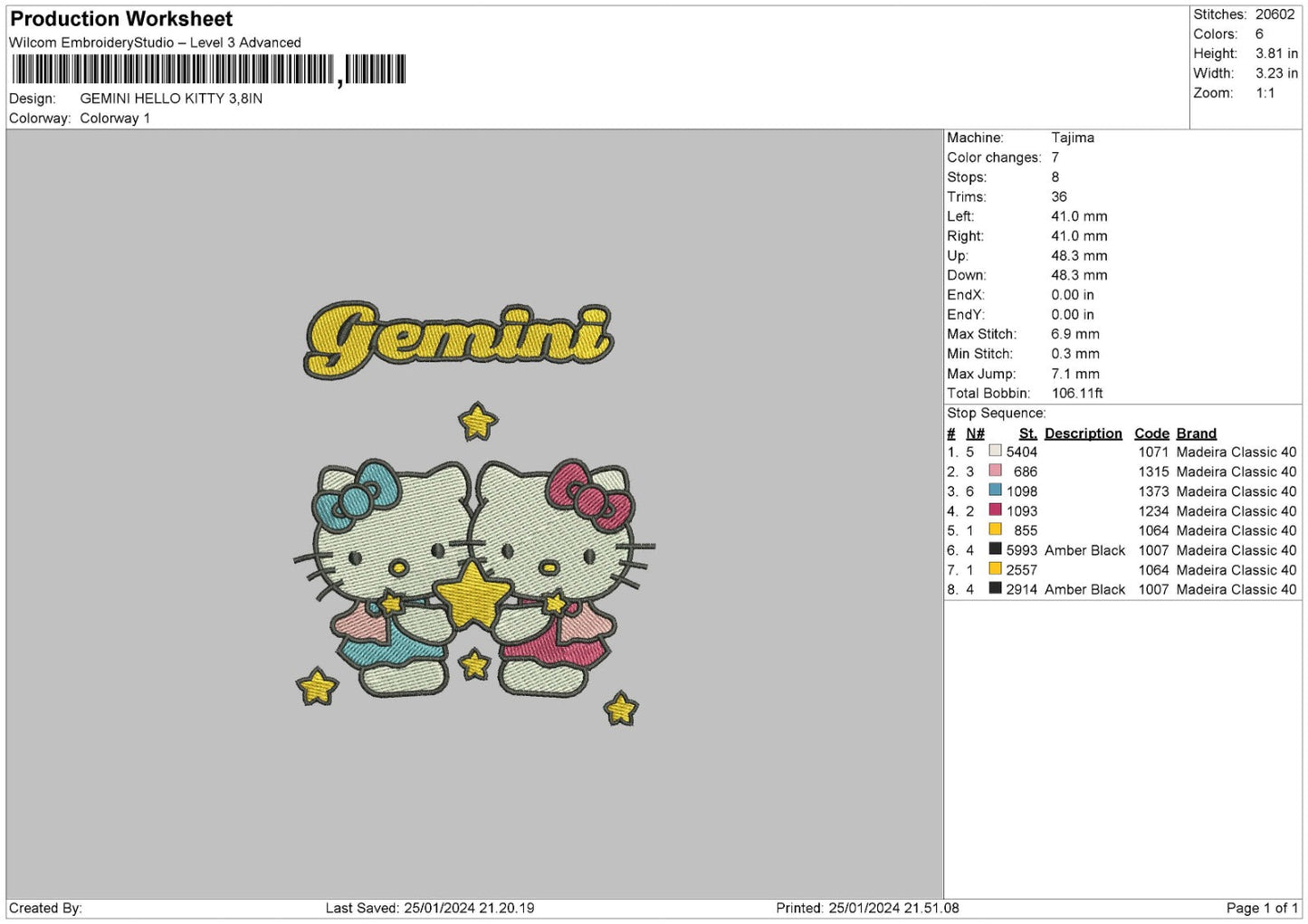The width and height of the screenshot is (1308, 924).
Task: Click the Zoom value 1:1
Action: [1265, 93]
